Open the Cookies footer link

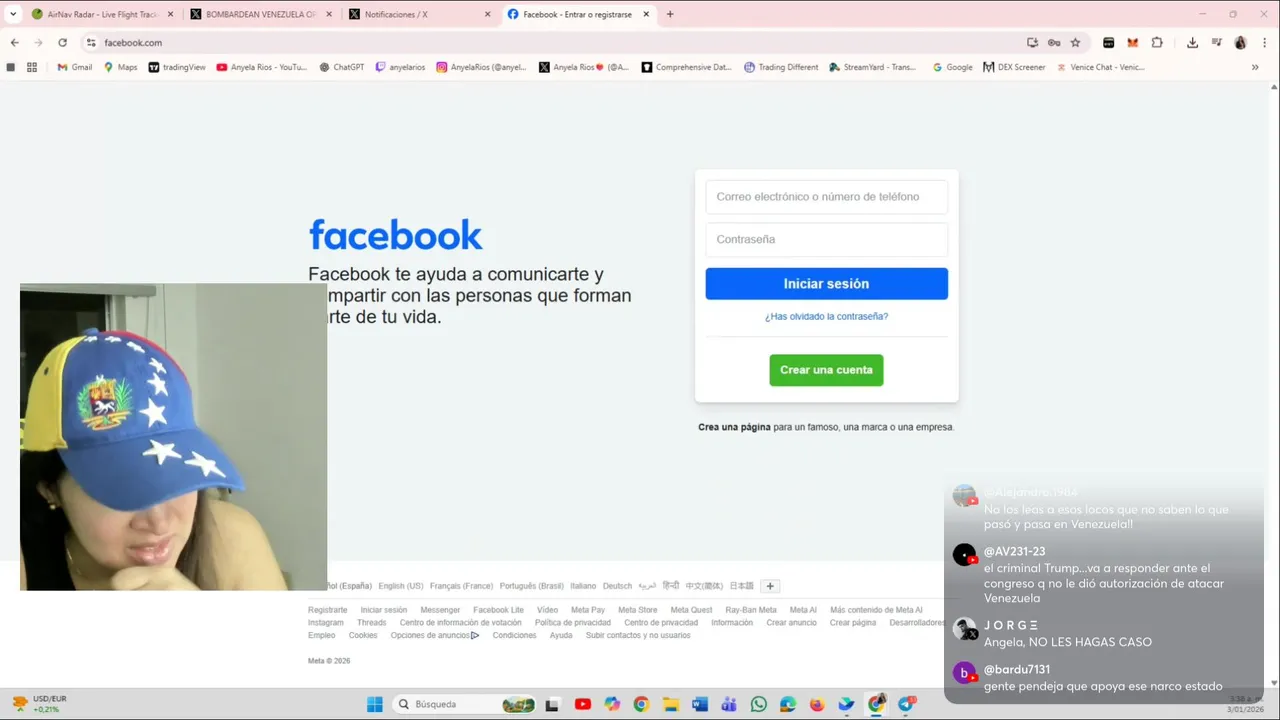click(x=363, y=635)
